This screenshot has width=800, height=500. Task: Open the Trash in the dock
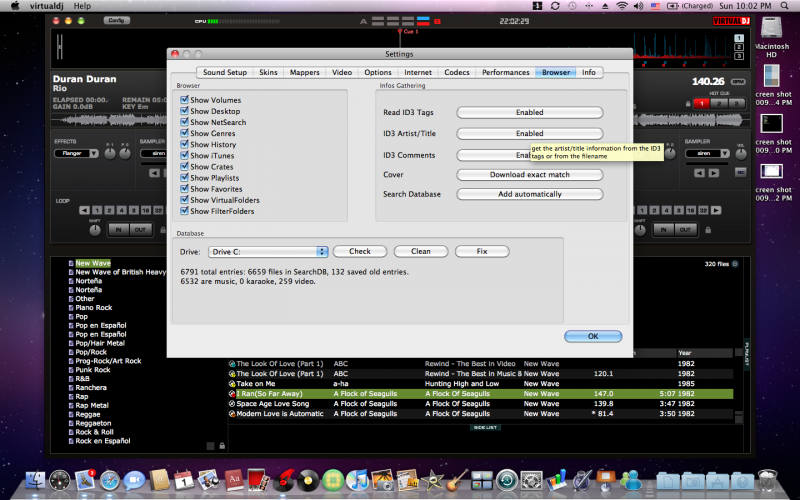(x=767, y=481)
